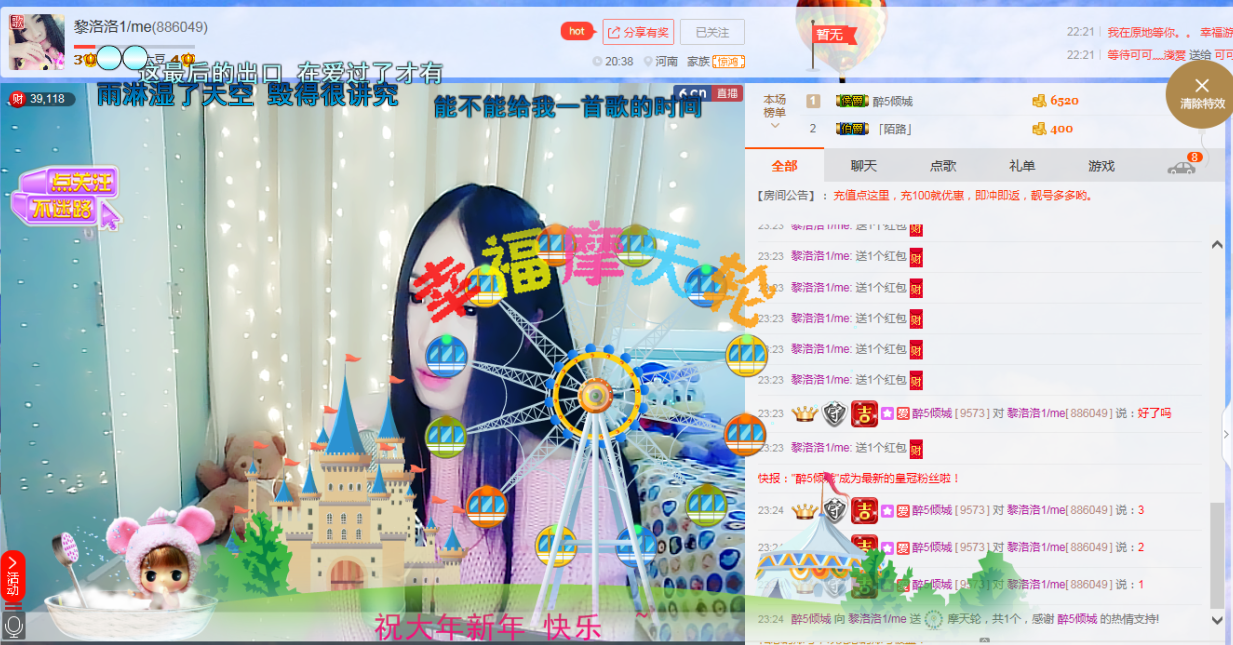
Task: Click the 吉 red badge in 好了吗 message
Action: (x=864, y=413)
